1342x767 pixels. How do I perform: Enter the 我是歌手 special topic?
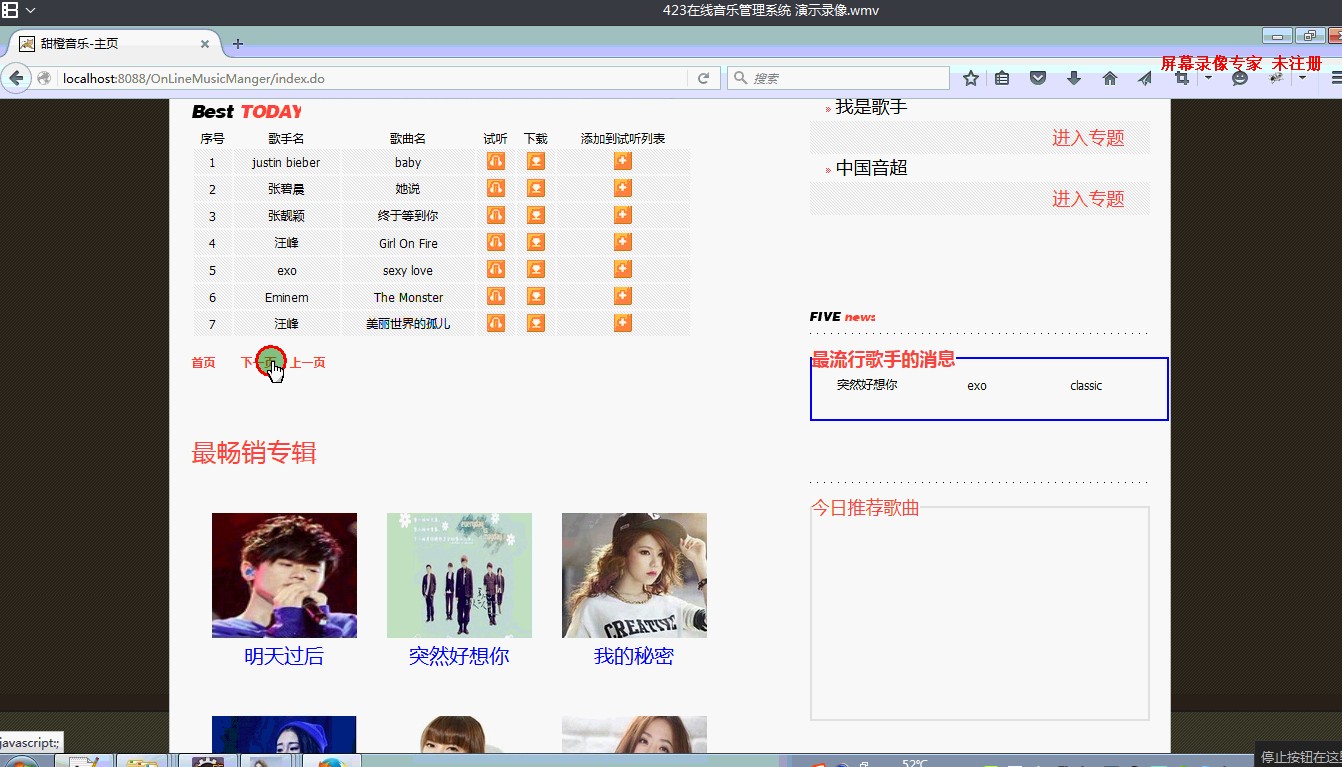click(1088, 138)
